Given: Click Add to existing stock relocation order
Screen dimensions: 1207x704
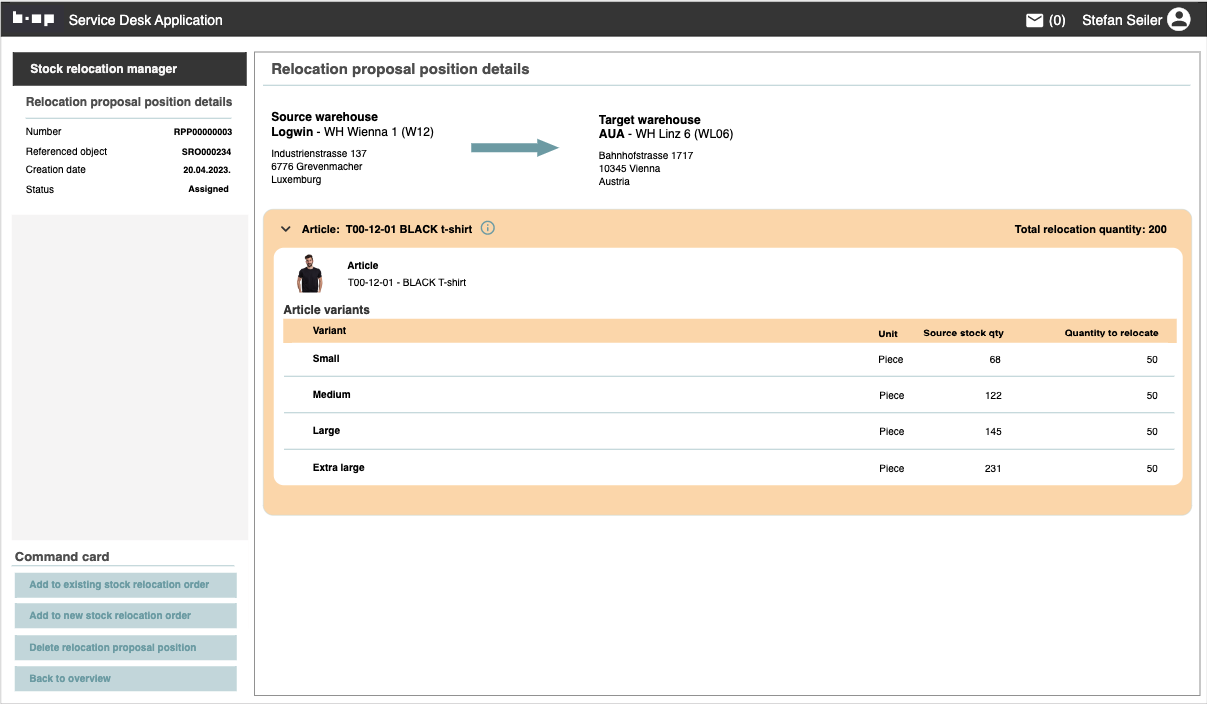Looking at the screenshot, I should 125,585.
